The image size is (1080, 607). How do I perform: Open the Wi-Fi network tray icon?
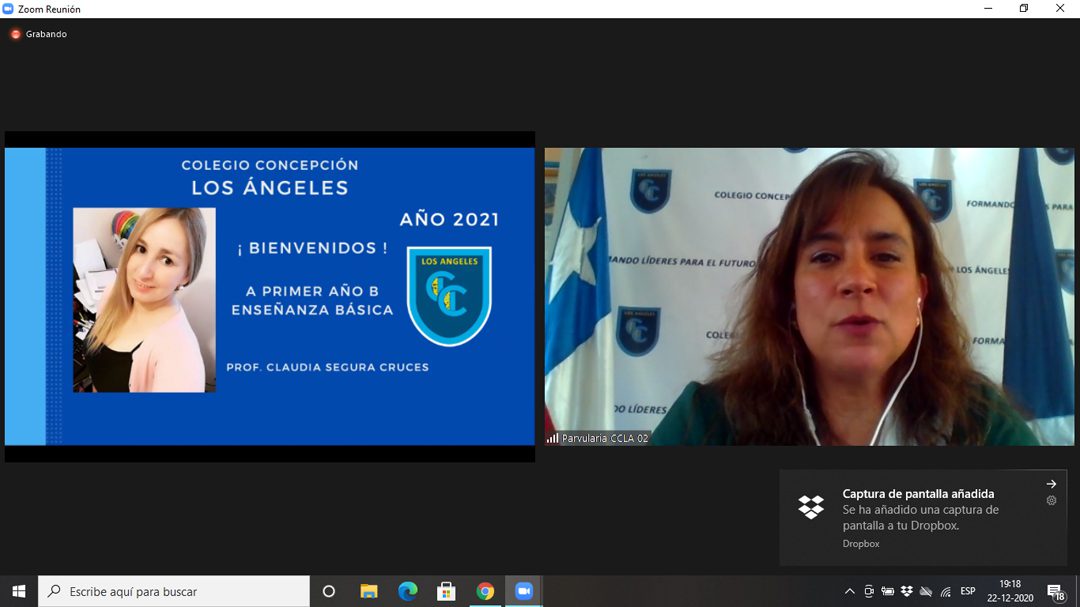point(945,591)
